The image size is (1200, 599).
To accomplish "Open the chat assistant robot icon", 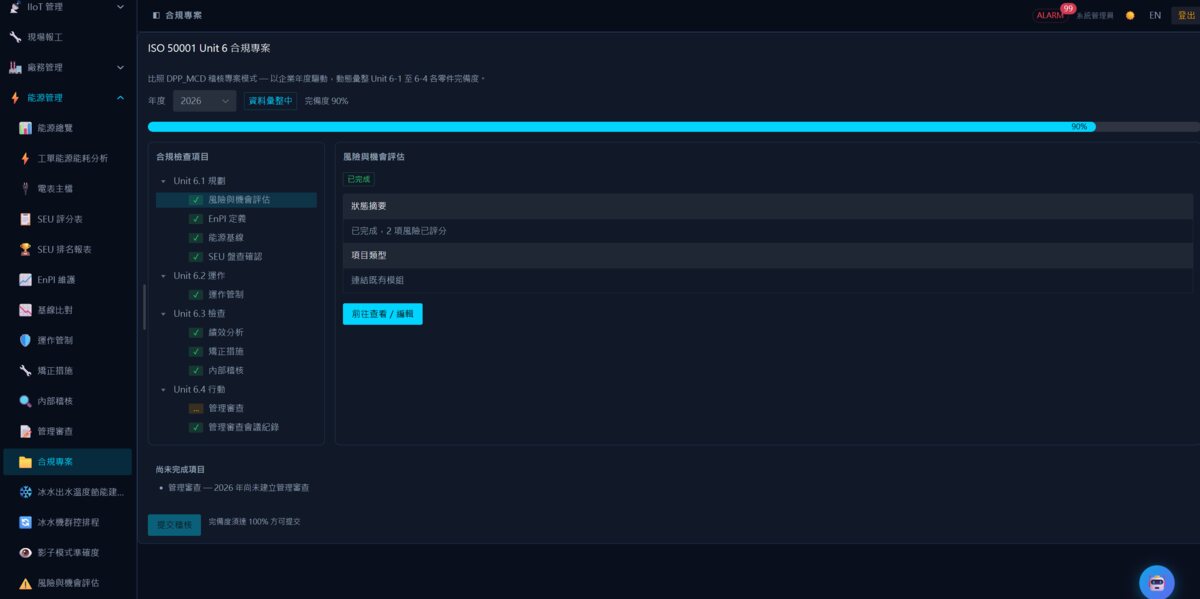I will tap(1157, 582).
